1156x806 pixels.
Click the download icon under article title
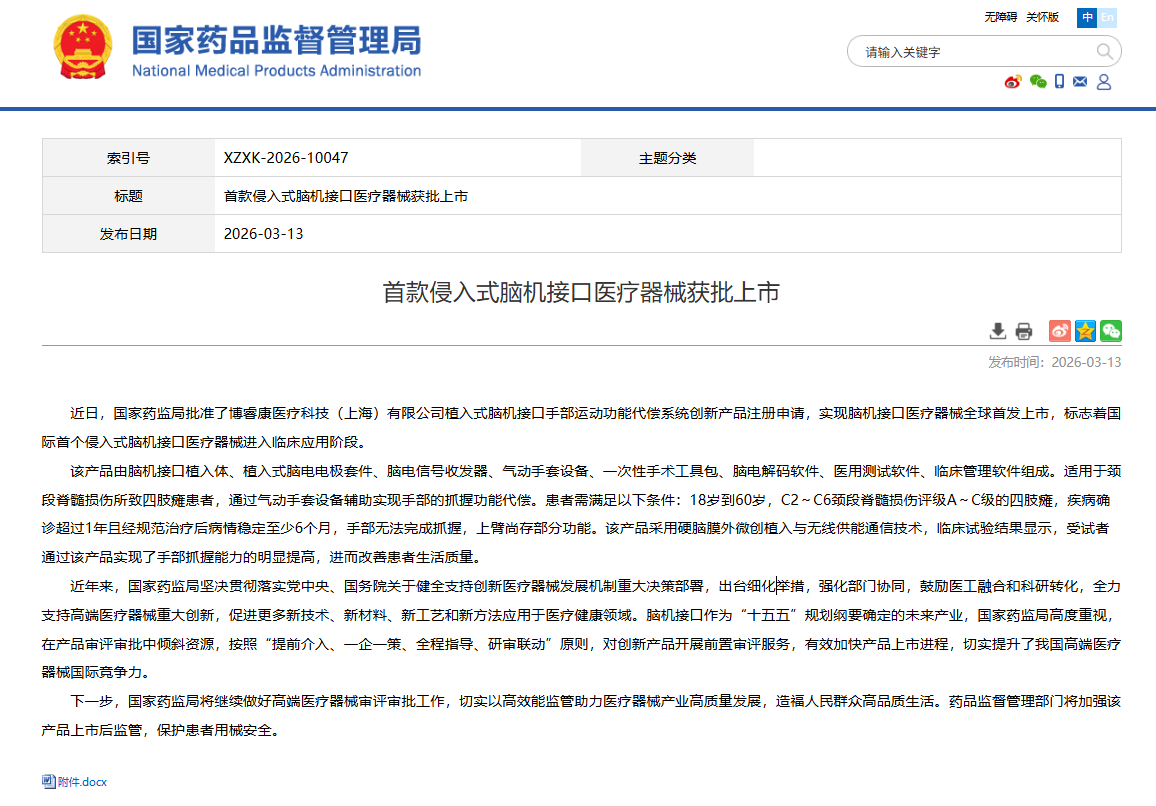[x=997, y=331]
